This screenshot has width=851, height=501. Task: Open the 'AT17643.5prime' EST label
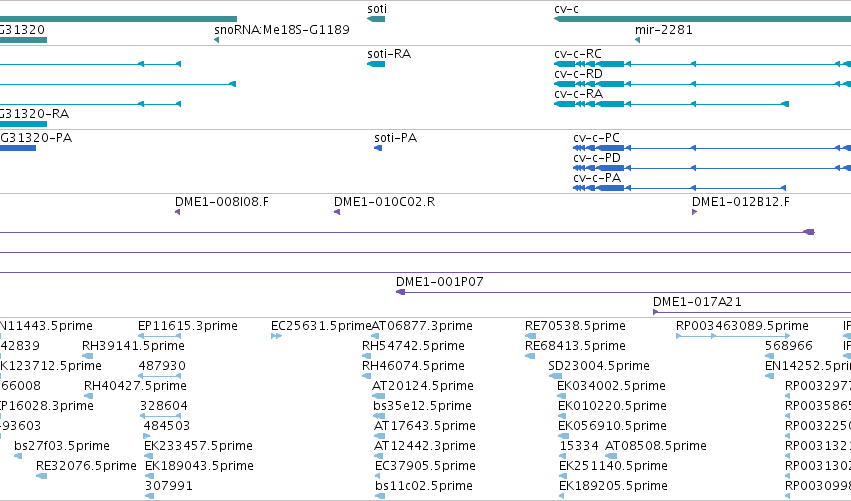[x=424, y=426]
